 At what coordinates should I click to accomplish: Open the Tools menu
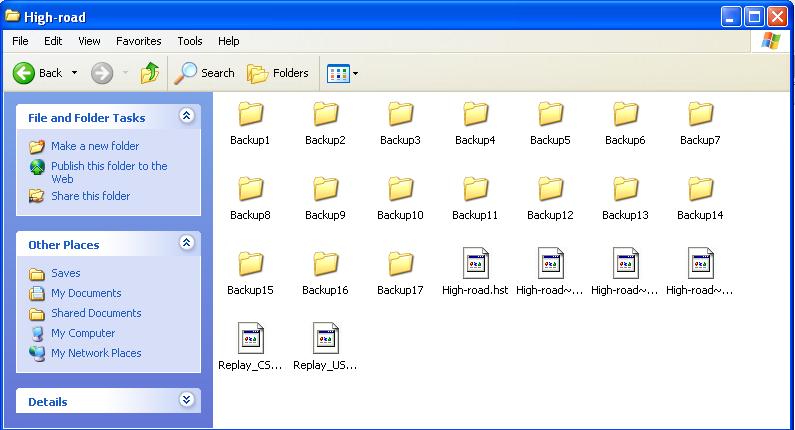190,41
